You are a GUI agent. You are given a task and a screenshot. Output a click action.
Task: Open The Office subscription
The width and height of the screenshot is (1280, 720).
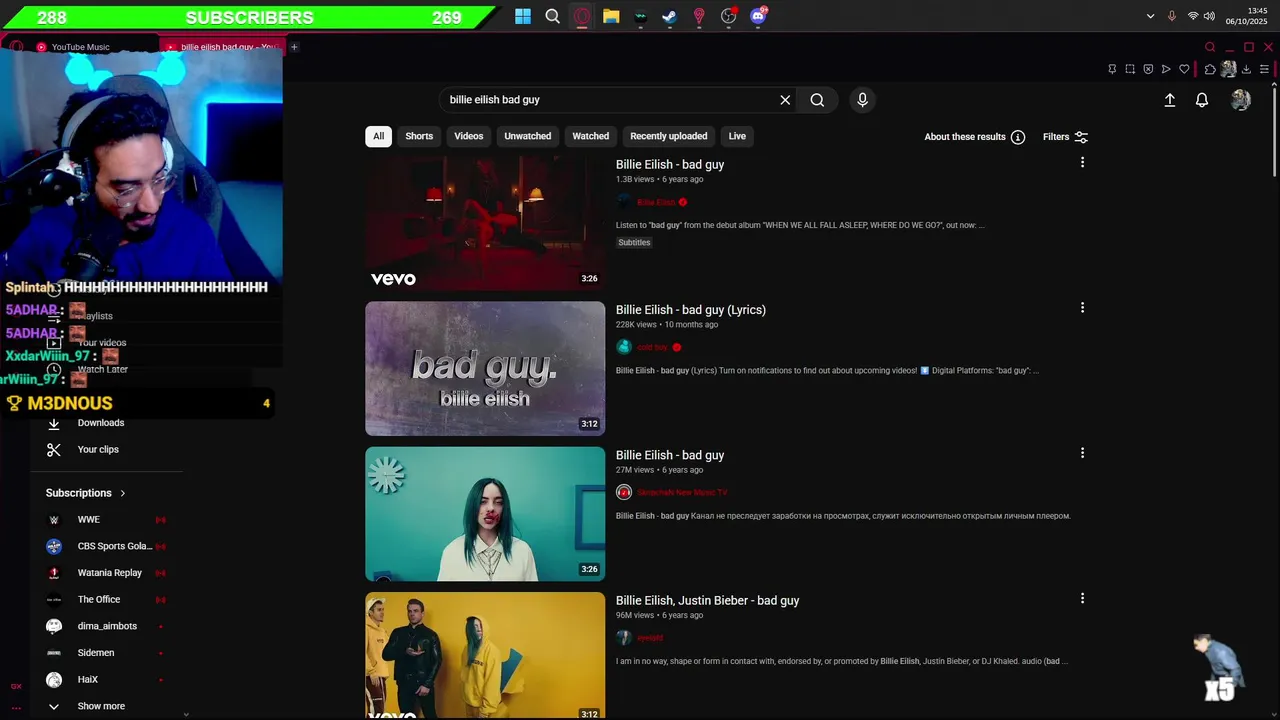pos(98,600)
